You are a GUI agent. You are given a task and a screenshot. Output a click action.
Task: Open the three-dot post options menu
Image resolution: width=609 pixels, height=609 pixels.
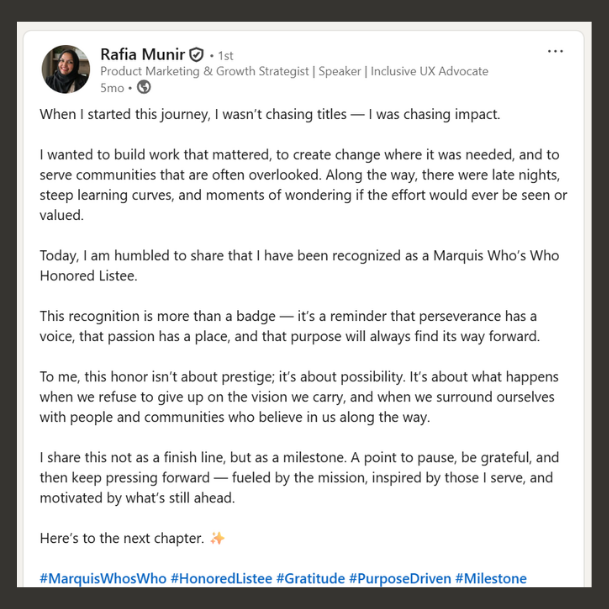pyautogui.click(x=555, y=52)
